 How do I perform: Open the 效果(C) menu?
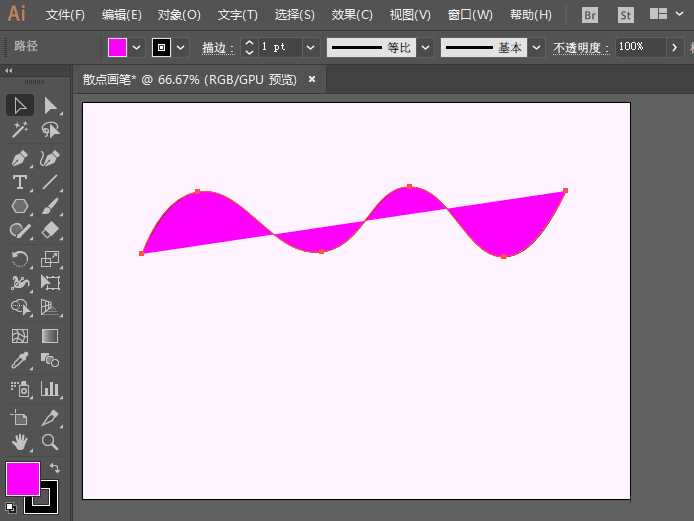click(352, 15)
